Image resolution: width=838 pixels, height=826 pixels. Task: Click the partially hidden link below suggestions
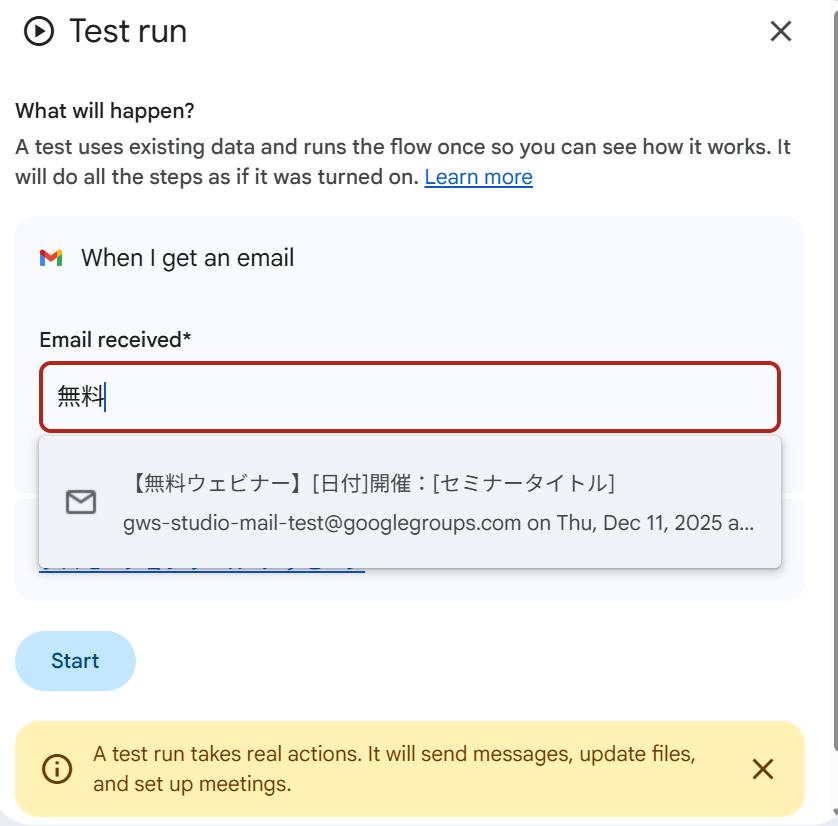[200, 569]
